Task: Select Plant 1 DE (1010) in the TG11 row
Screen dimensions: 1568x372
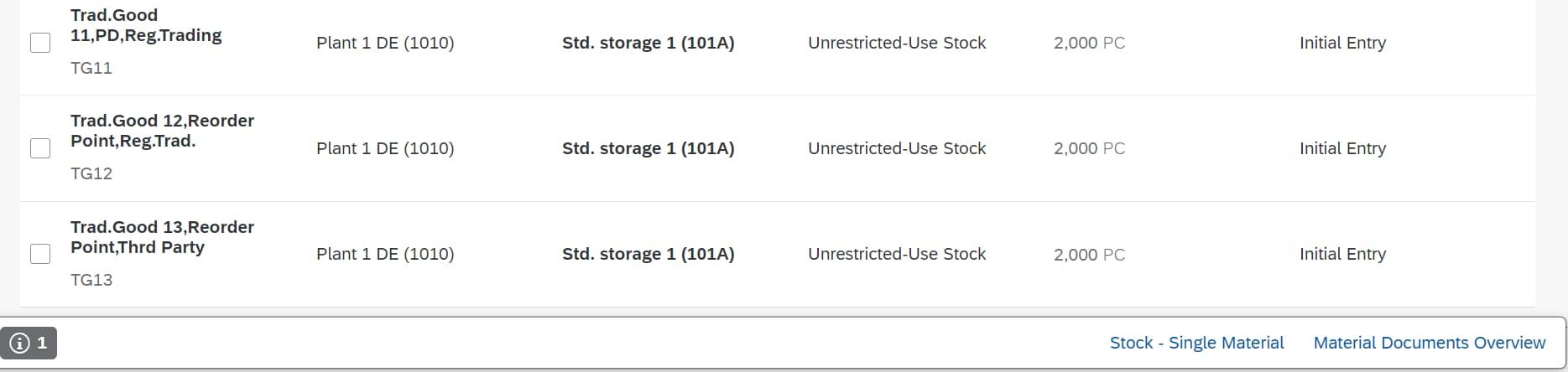Action: click(x=385, y=43)
